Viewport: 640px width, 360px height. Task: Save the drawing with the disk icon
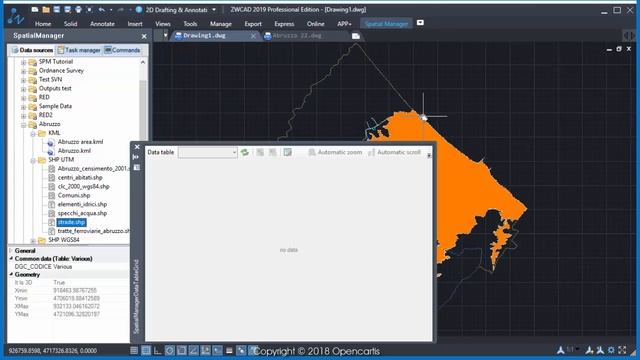point(57,9)
